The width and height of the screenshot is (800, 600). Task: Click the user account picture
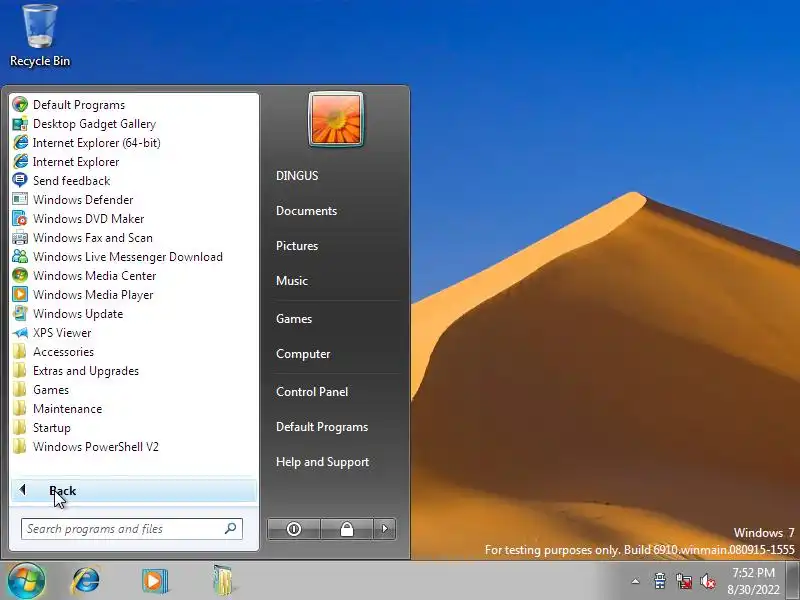point(336,119)
